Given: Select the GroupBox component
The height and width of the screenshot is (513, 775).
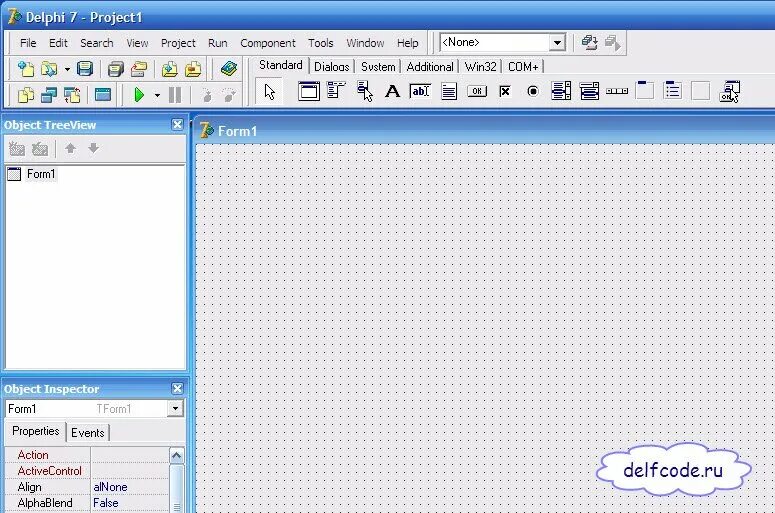Looking at the screenshot, I should click(645, 90).
